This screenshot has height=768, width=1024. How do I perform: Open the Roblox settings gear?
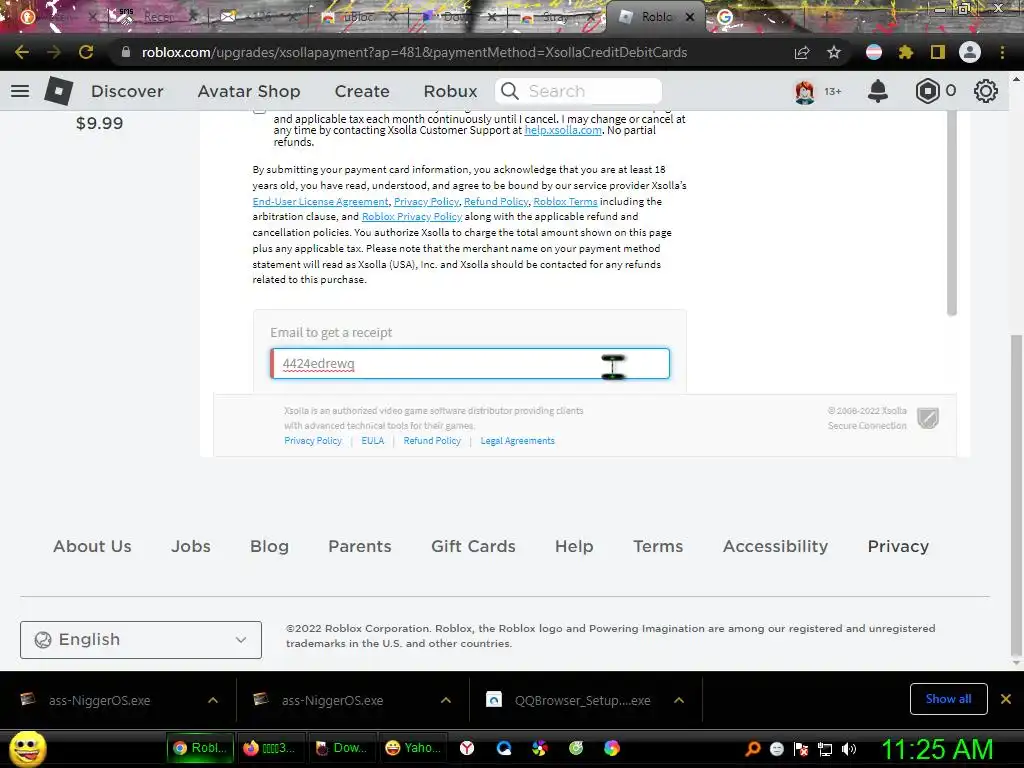tap(985, 91)
